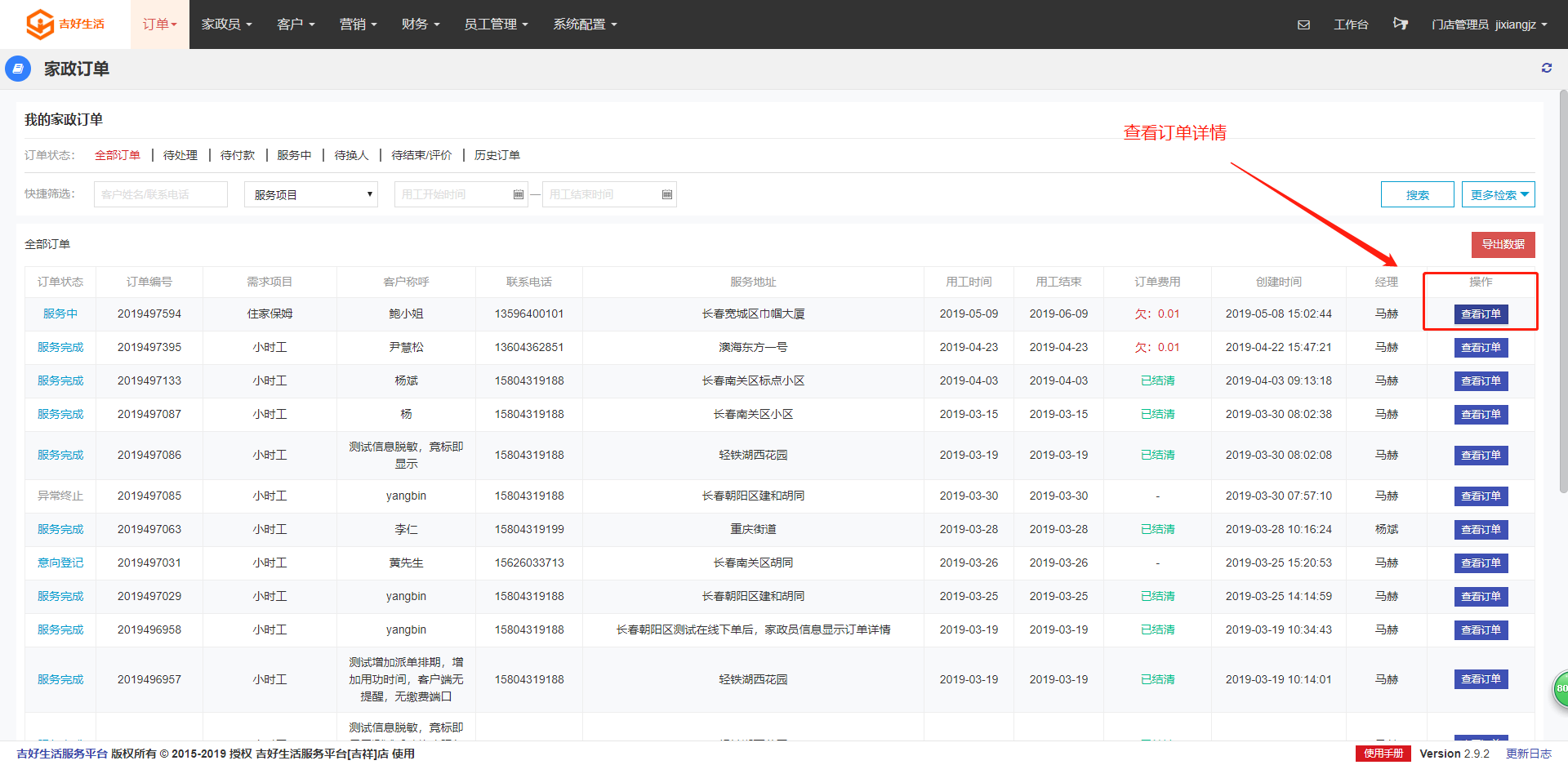Click 查看订单 for order 2019496958

(1481, 630)
